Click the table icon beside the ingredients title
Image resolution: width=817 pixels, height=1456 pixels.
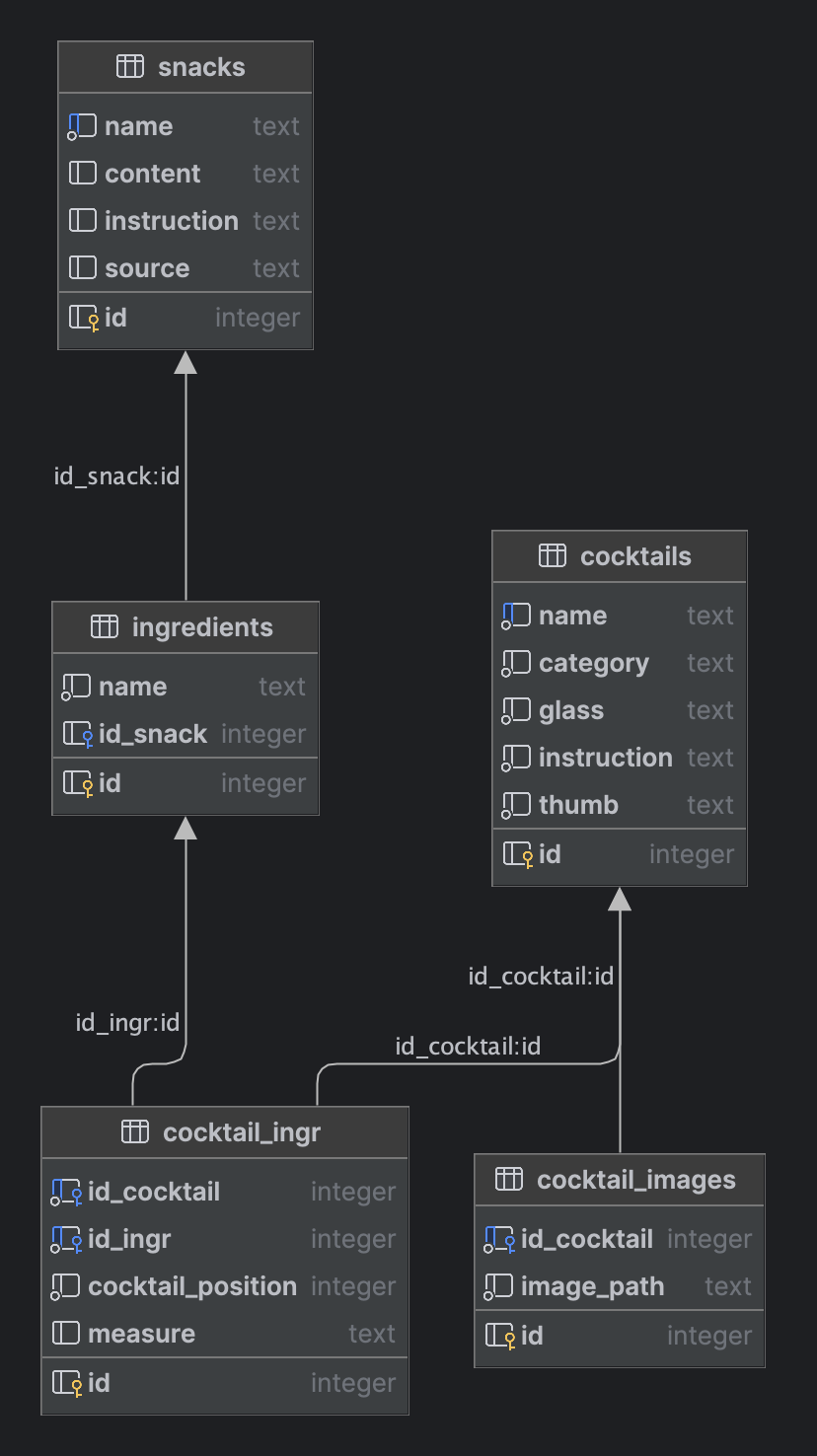click(x=105, y=627)
